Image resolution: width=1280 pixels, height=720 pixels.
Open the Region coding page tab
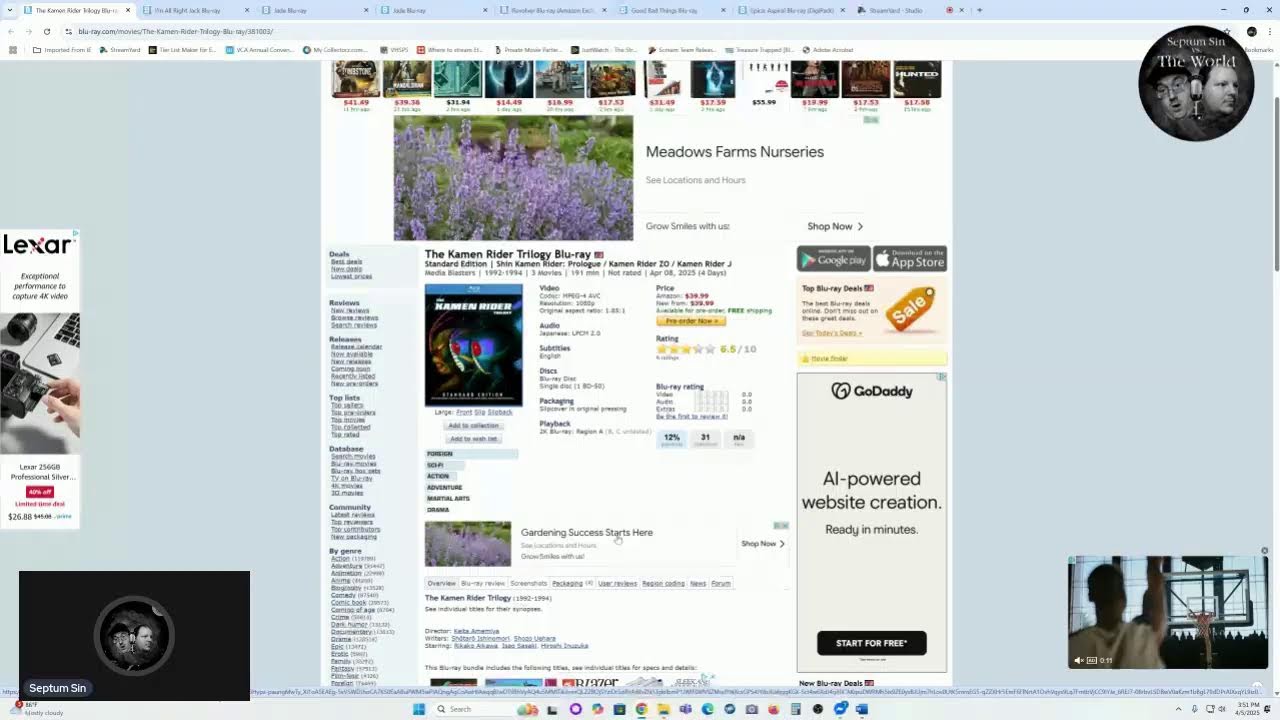click(x=663, y=583)
